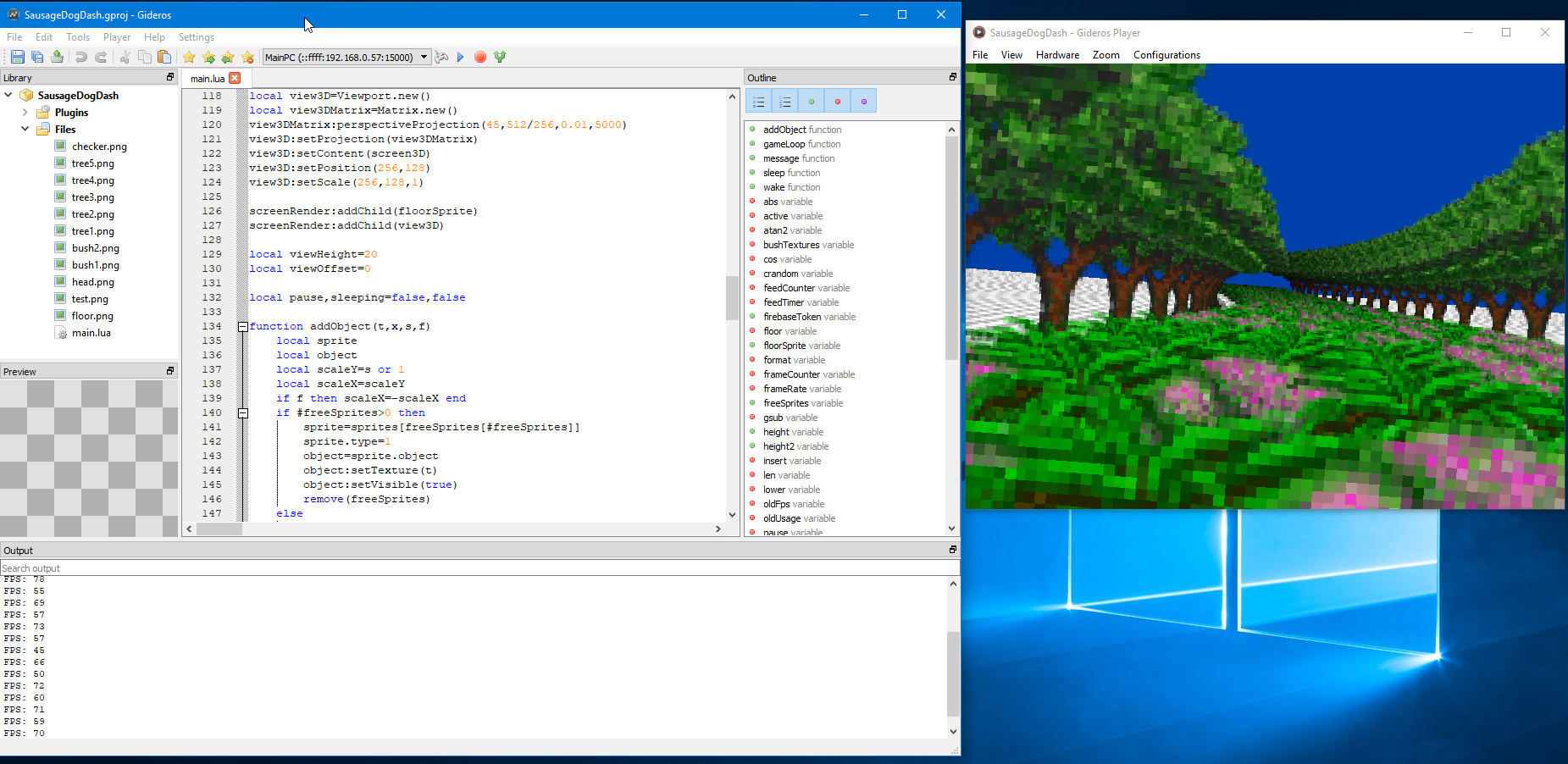
Task: Click the Copy icon in toolbar
Action: coord(145,57)
